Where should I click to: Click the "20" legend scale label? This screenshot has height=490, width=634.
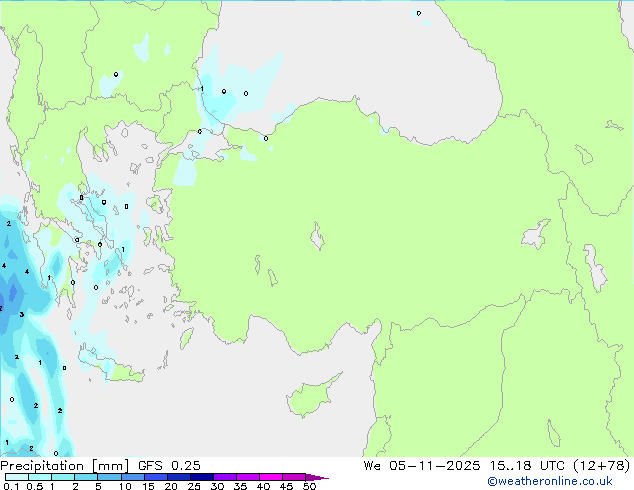(x=171, y=486)
